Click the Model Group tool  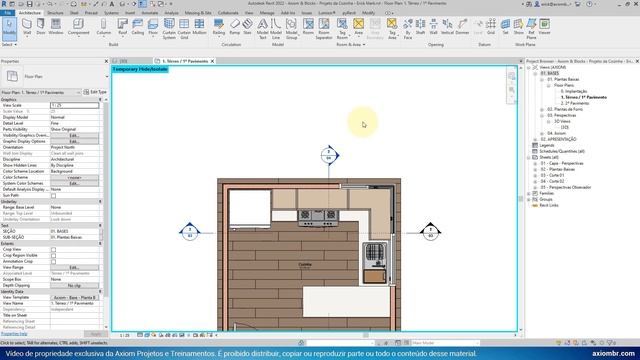click(291, 29)
